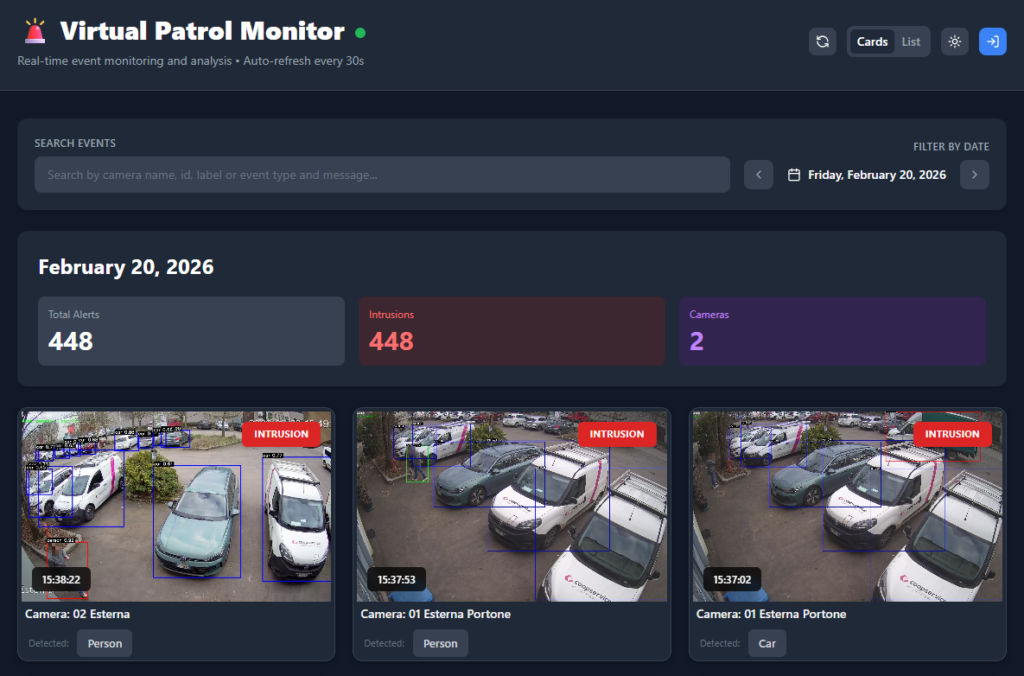Click inside the search events field

pyautogui.click(x=382, y=174)
